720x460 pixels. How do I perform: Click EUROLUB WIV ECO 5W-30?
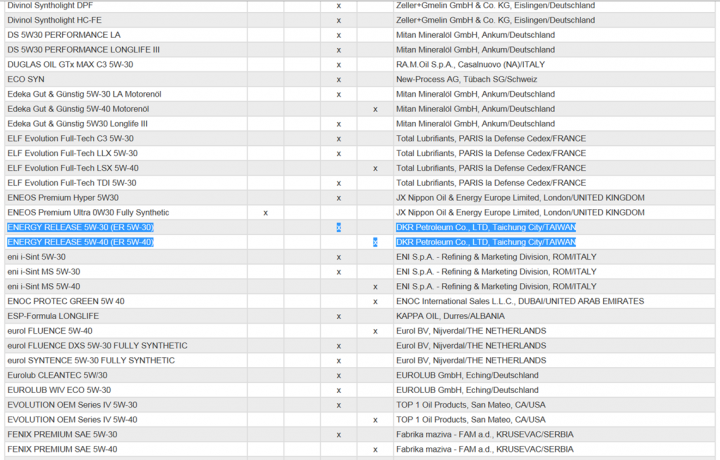[x=59, y=390]
